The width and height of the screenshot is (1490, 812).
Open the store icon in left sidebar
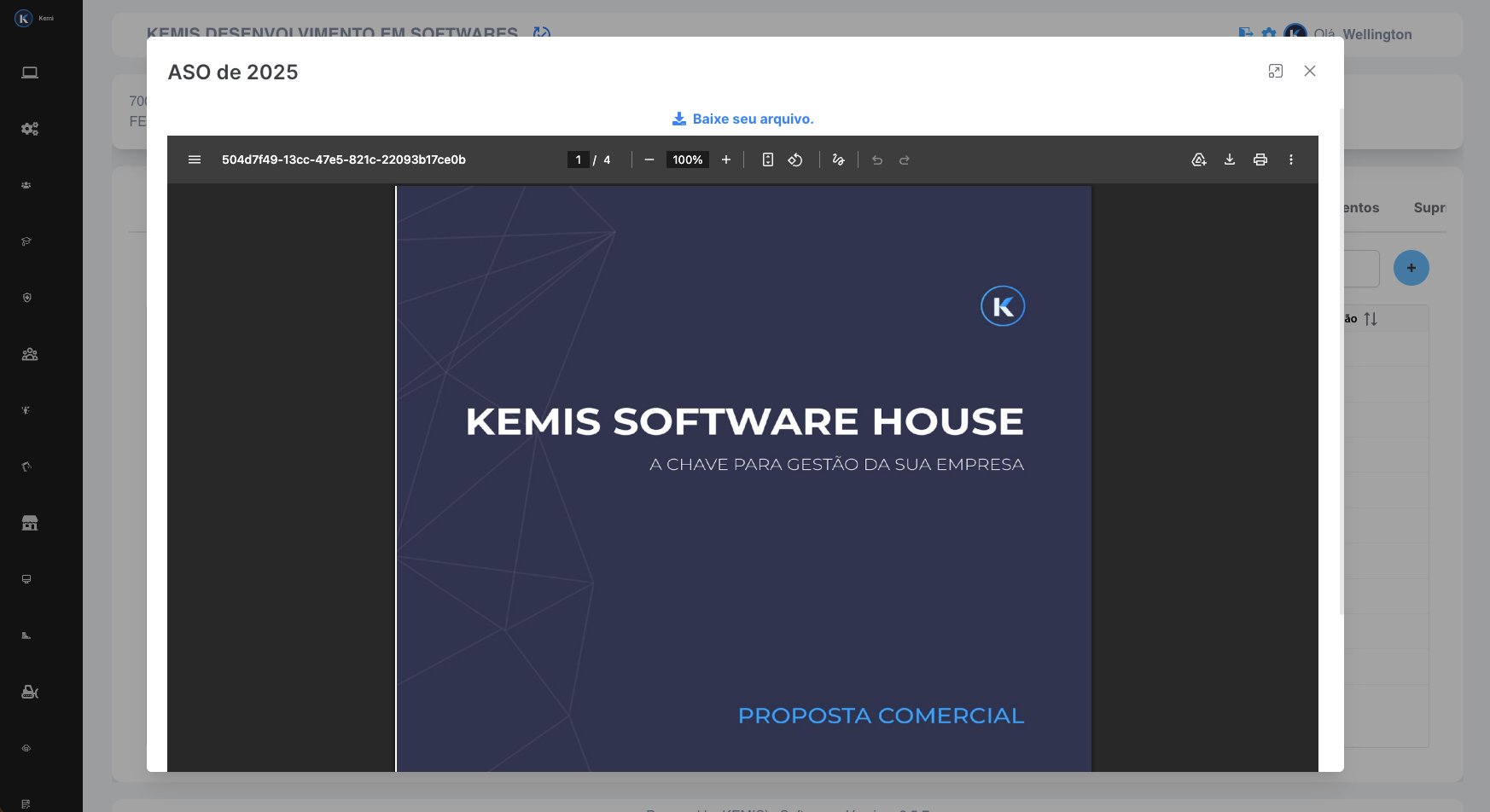(30, 523)
